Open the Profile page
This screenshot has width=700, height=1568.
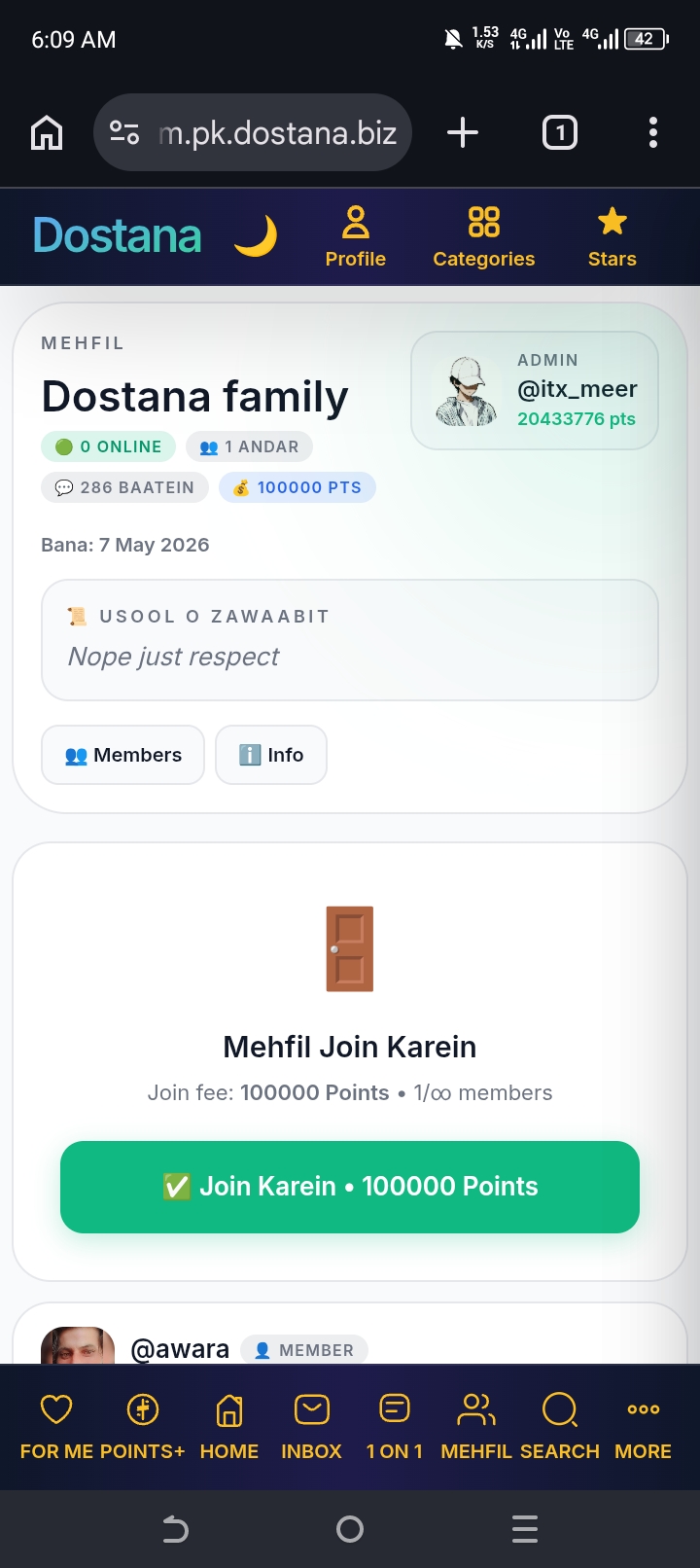(x=356, y=236)
